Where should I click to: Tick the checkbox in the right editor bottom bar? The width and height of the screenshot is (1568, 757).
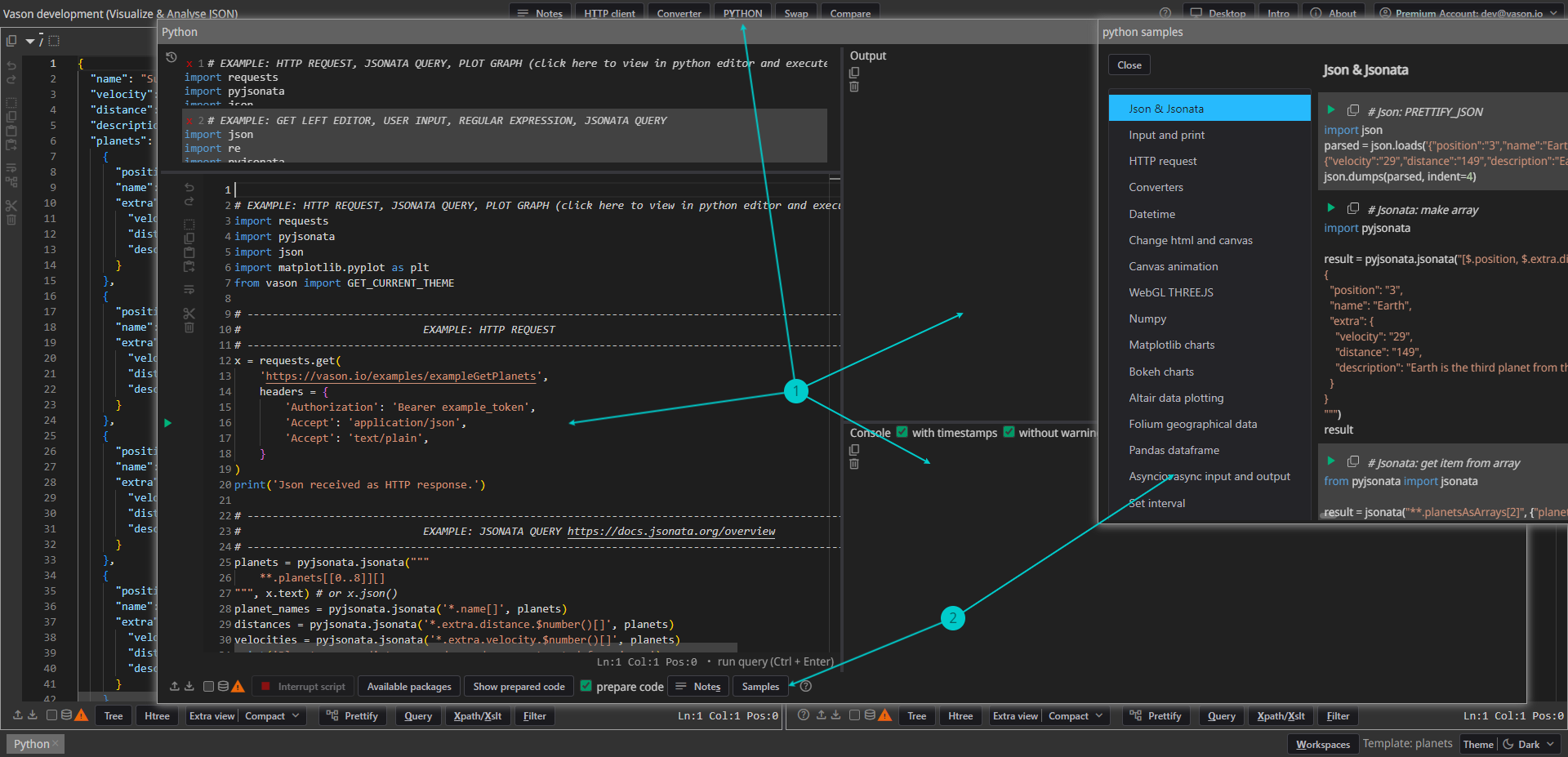pyautogui.click(x=854, y=715)
